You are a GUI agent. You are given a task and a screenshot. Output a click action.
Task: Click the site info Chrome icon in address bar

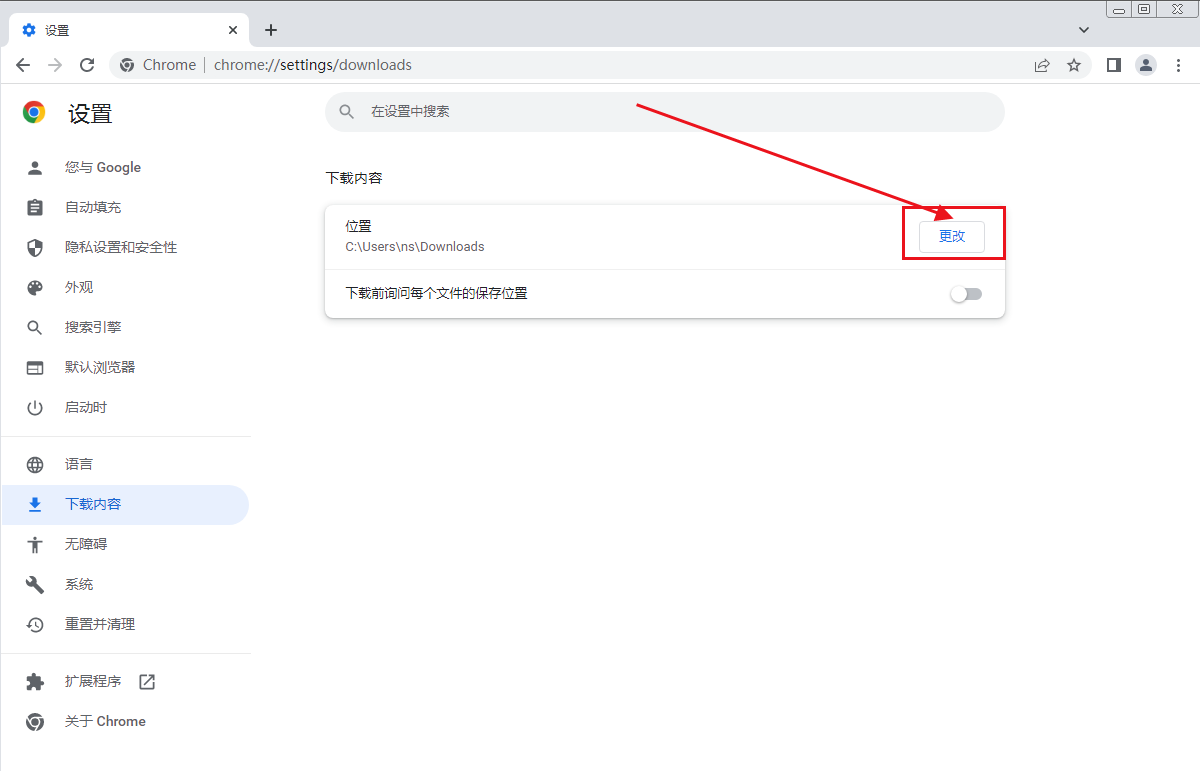(127, 65)
